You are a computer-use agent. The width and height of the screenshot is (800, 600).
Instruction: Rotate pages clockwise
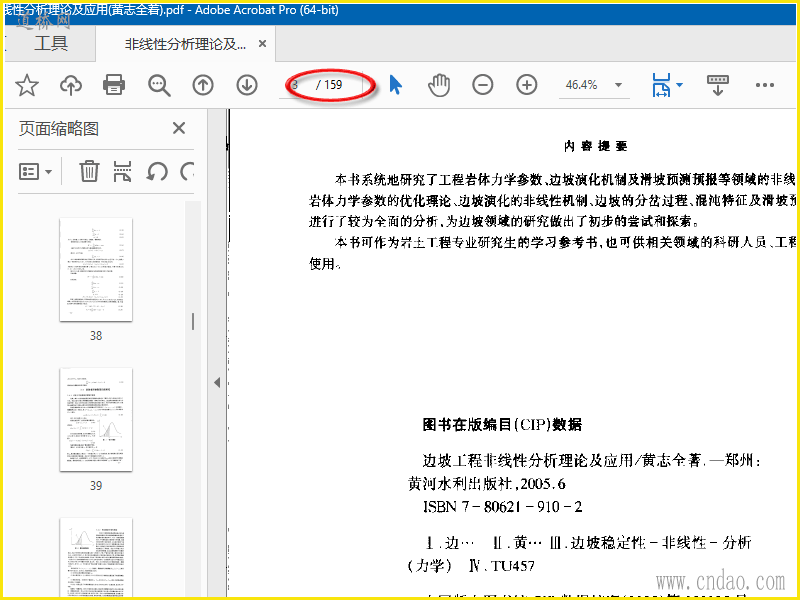click(x=188, y=171)
